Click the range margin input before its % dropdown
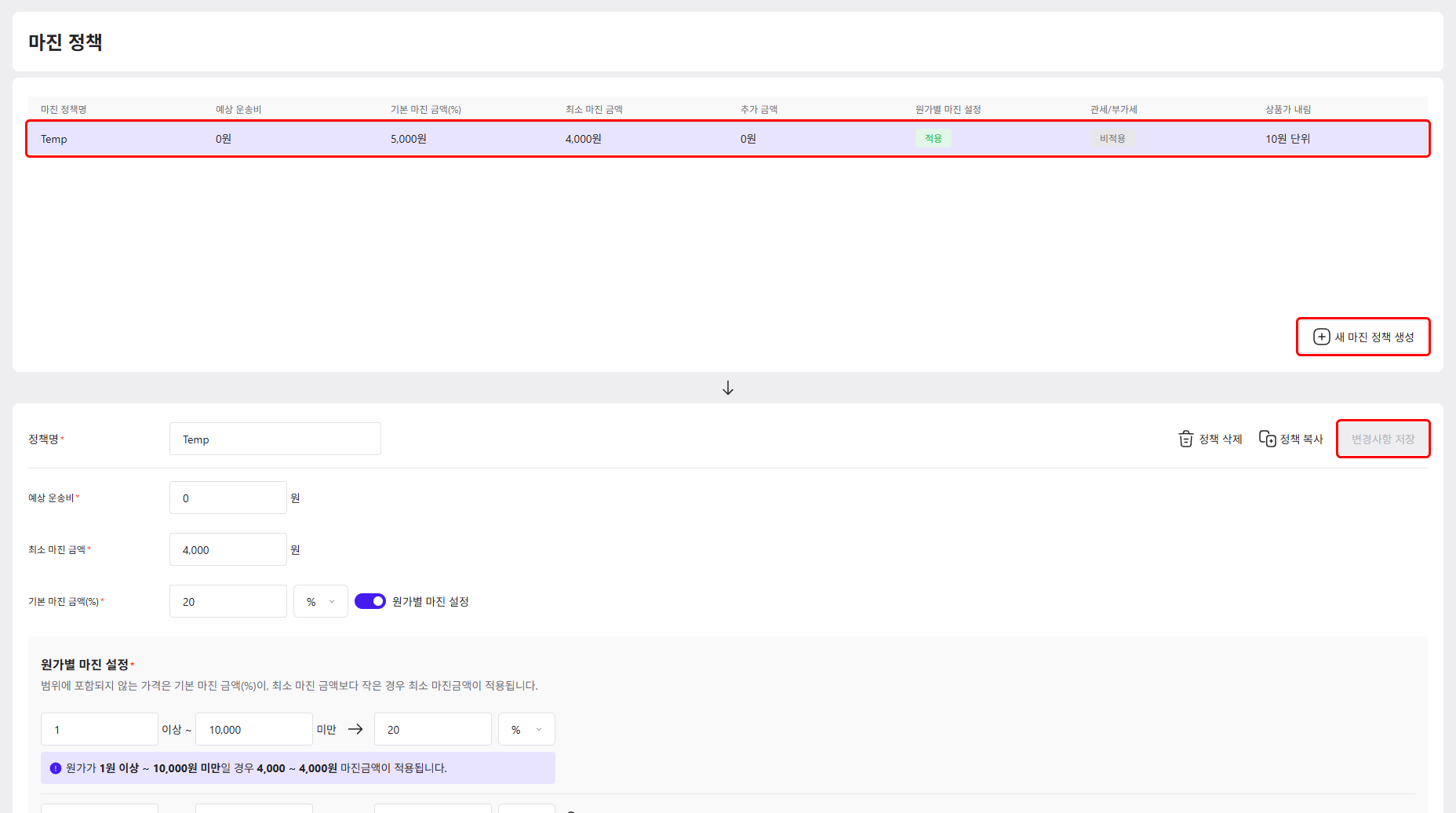 click(433, 729)
